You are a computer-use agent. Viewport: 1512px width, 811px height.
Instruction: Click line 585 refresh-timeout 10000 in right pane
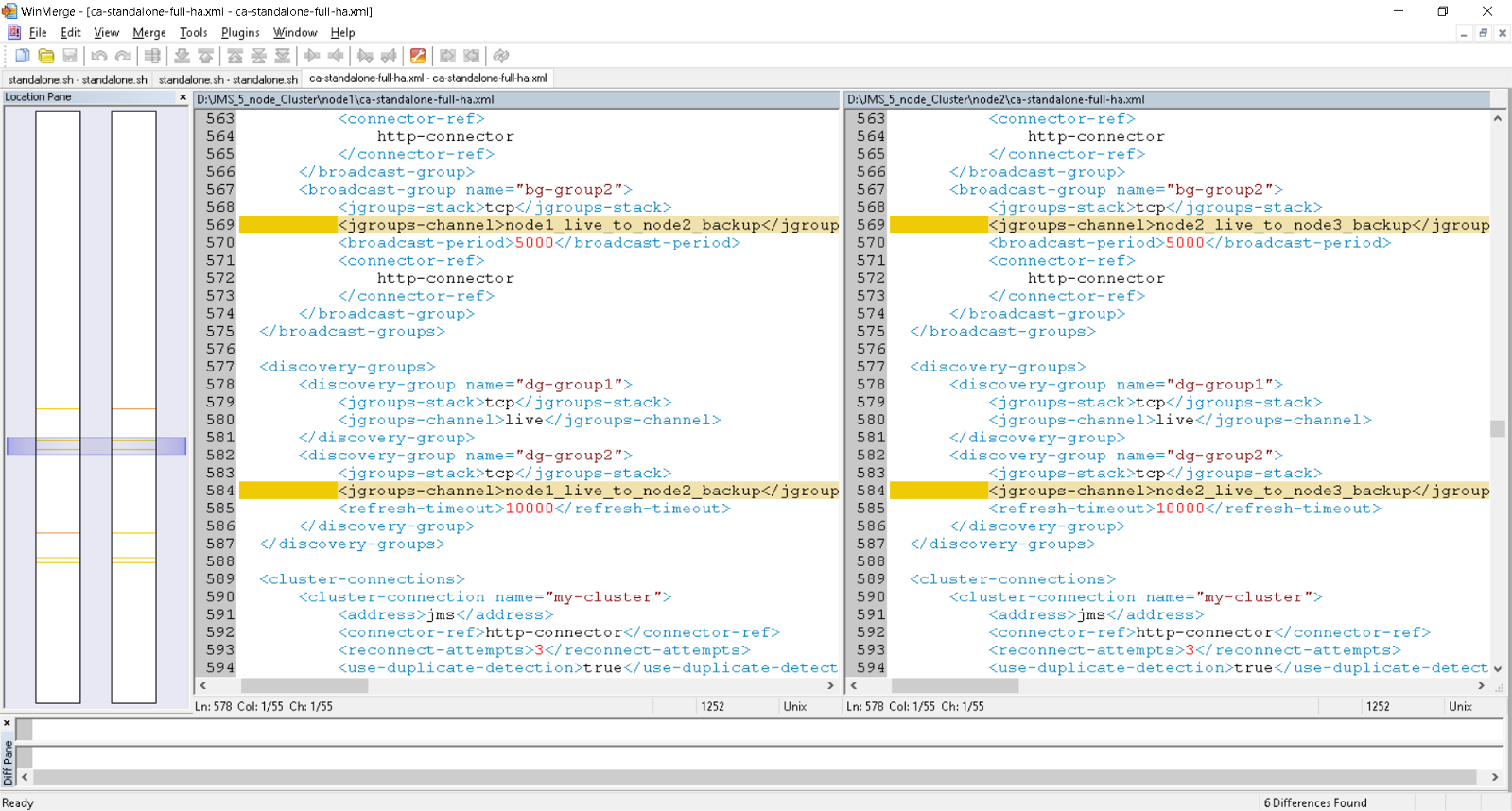point(1185,509)
